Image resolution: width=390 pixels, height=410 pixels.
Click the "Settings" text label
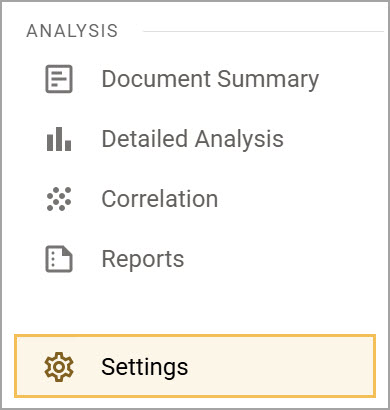pyautogui.click(x=145, y=367)
